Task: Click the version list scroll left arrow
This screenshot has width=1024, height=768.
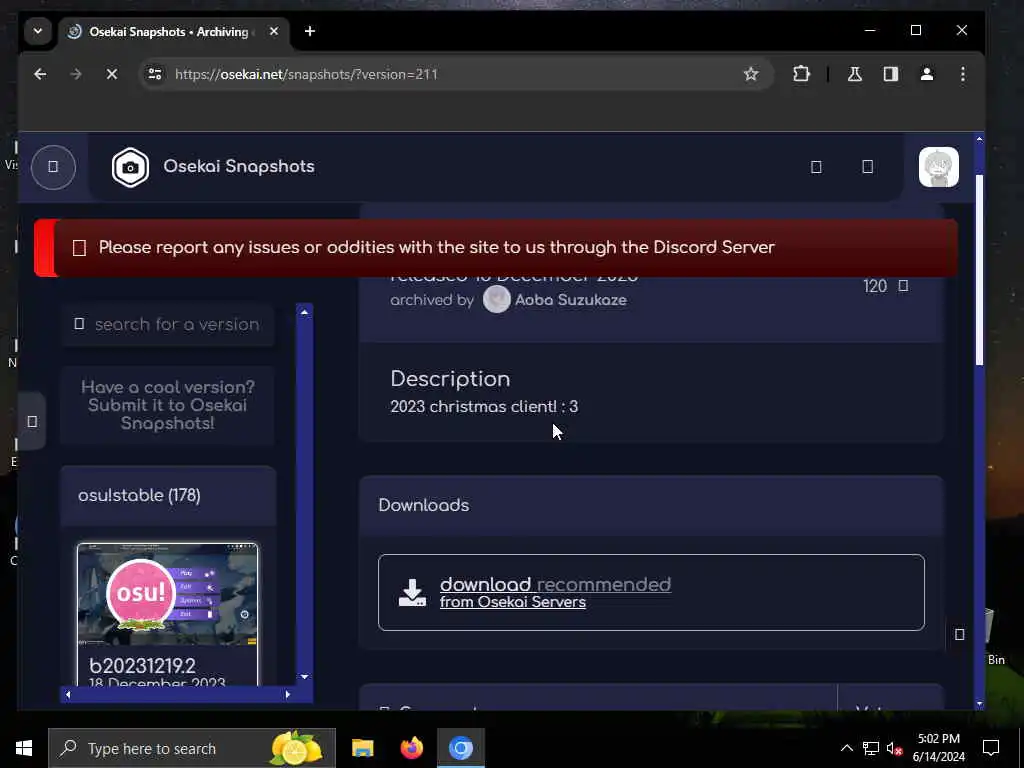Action: (68, 695)
